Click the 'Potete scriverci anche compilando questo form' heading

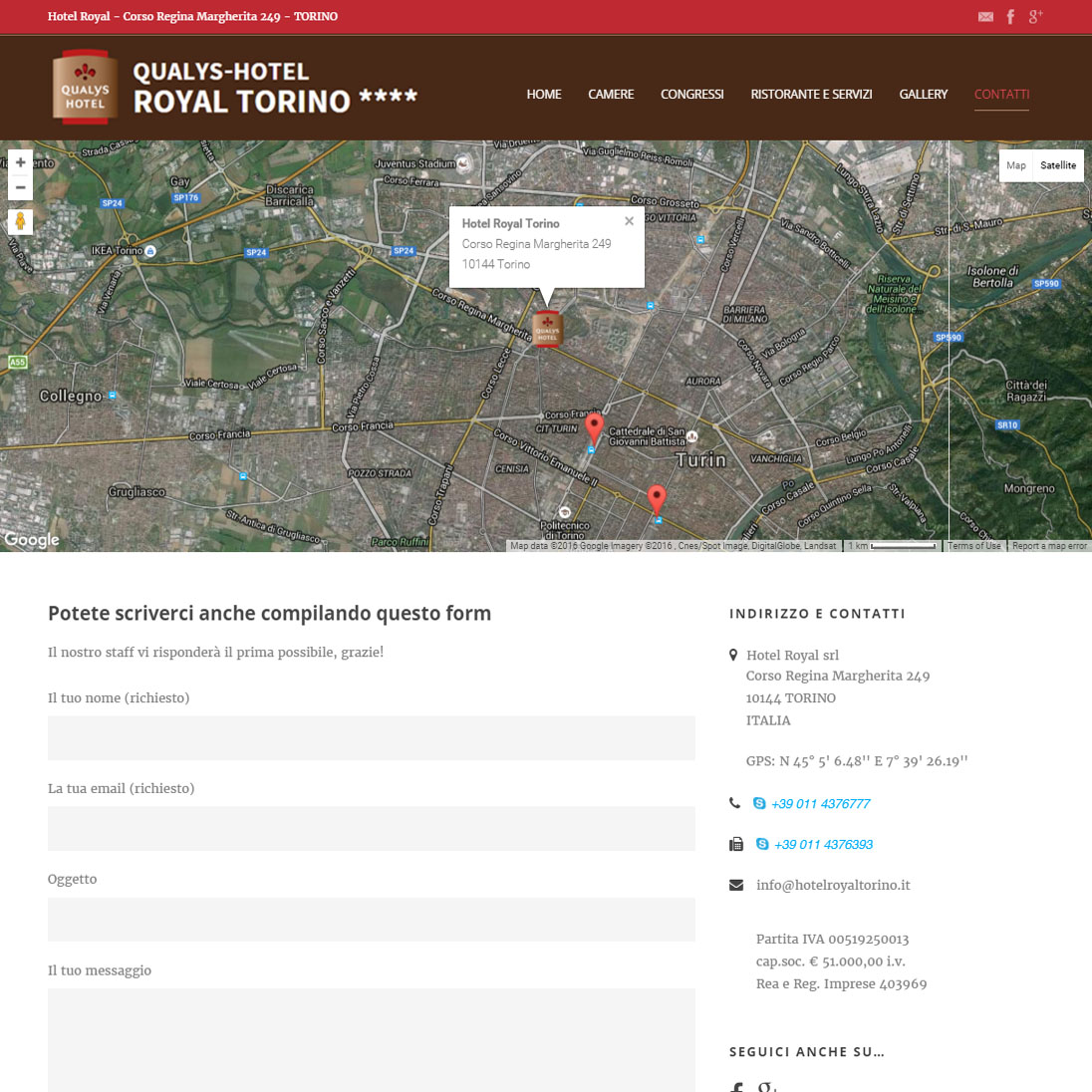(270, 614)
